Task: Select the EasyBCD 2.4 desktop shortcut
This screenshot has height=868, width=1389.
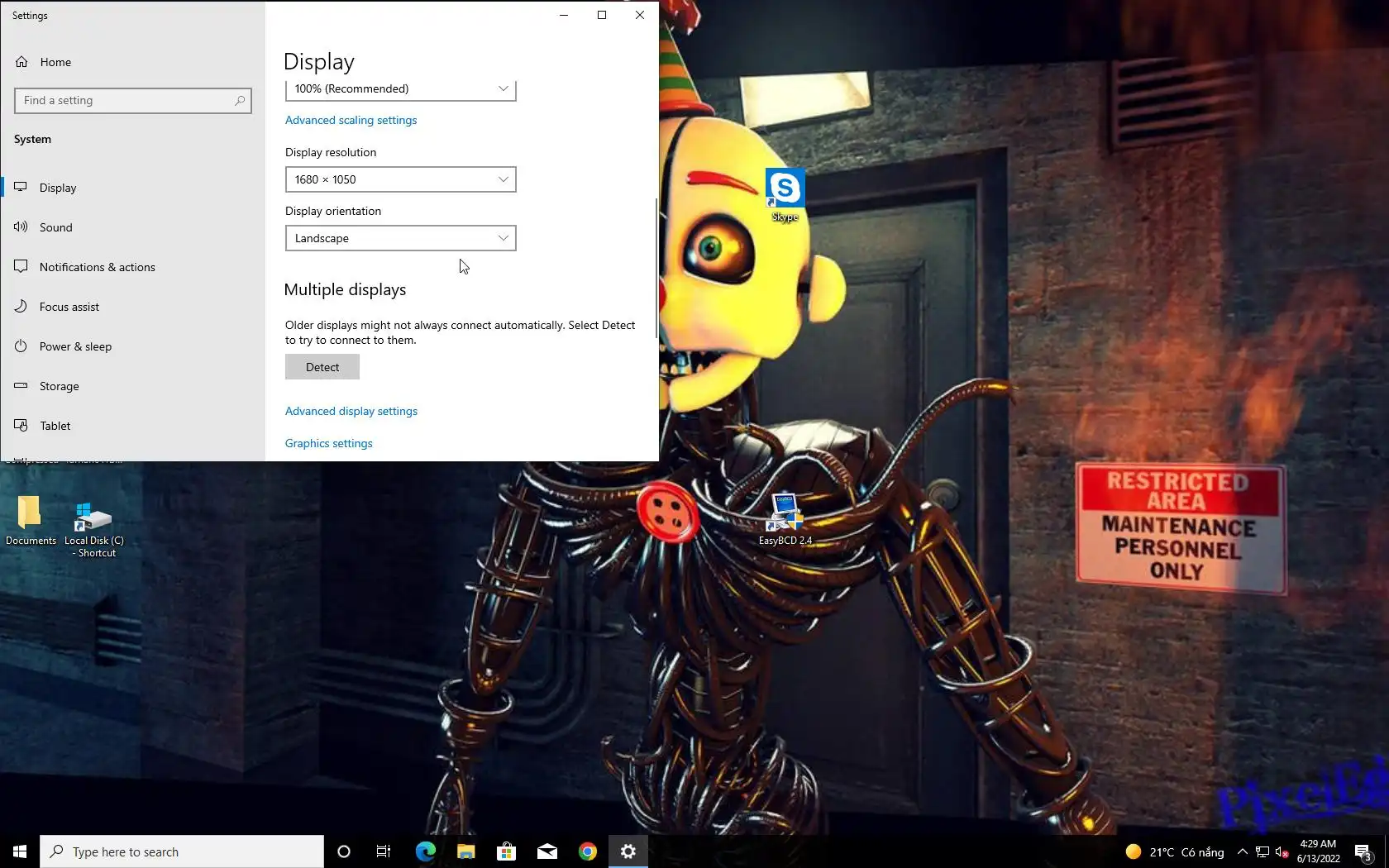Action: [x=785, y=519]
